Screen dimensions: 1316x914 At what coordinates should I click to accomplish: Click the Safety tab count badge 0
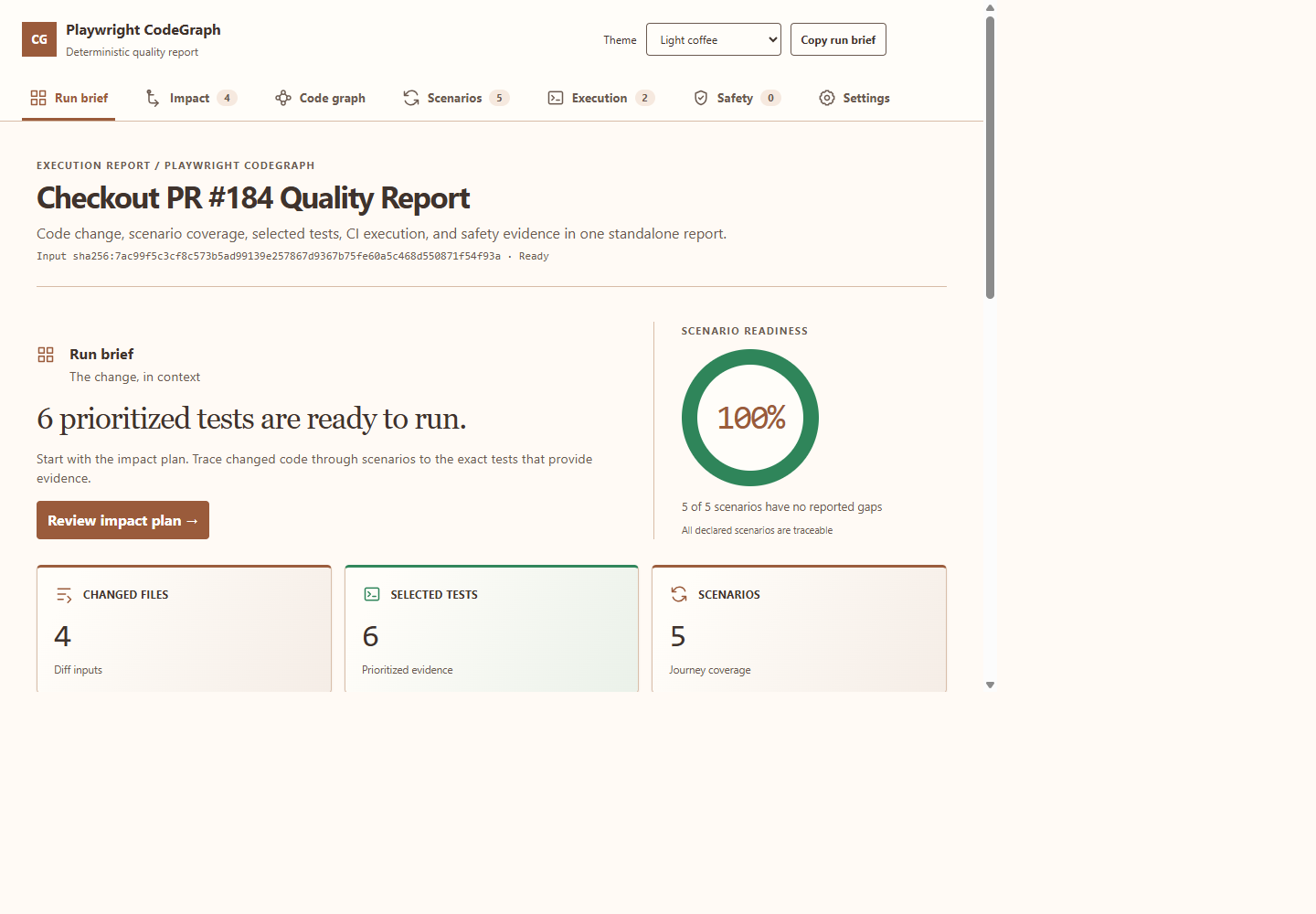[770, 98]
